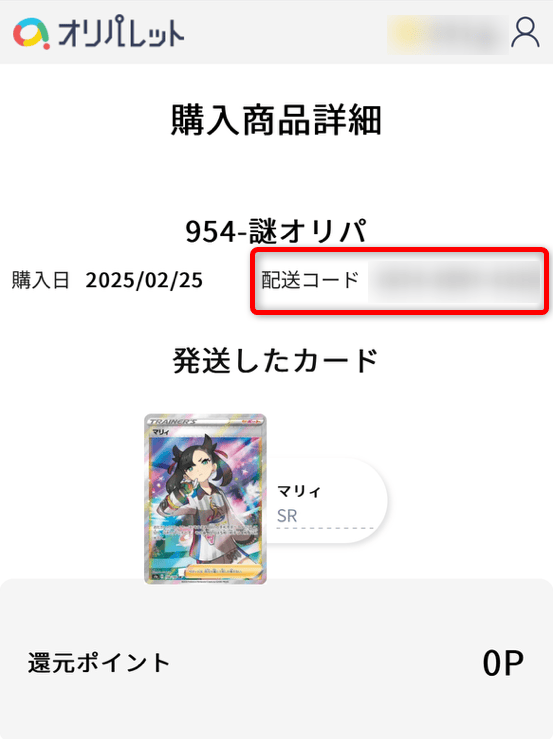Select the 954-謎オリパ product title
Screen dimensions: 553x739
pyautogui.click(x=276, y=231)
